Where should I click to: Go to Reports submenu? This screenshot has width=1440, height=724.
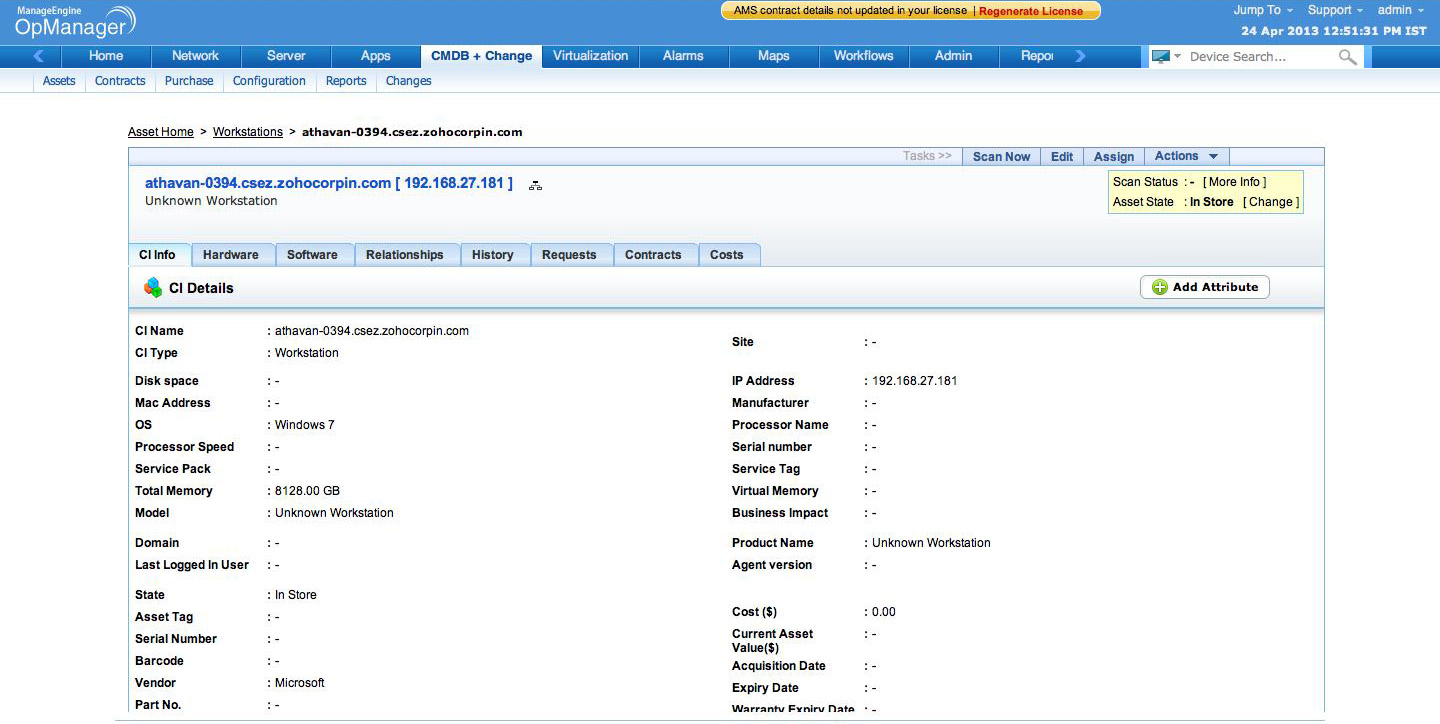click(x=346, y=81)
